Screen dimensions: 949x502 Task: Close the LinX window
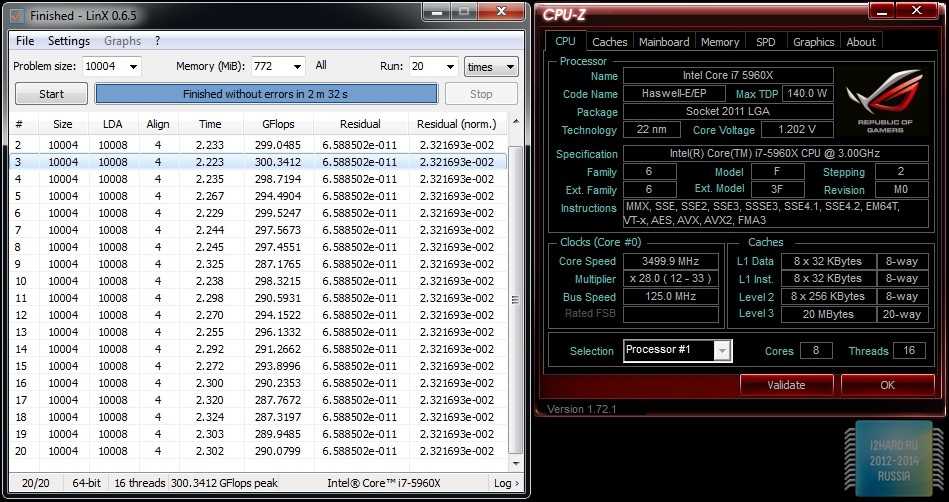[502, 12]
